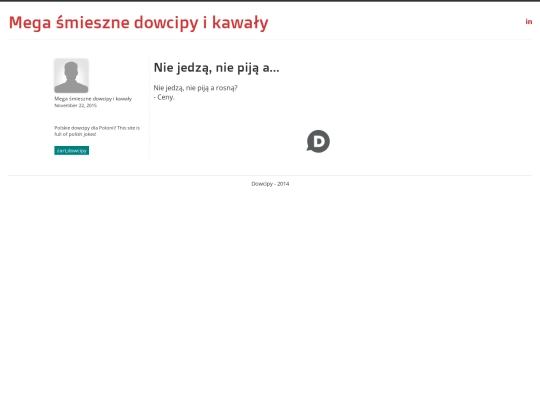
Task: Click the author name under the avatar
Action: pos(93,99)
